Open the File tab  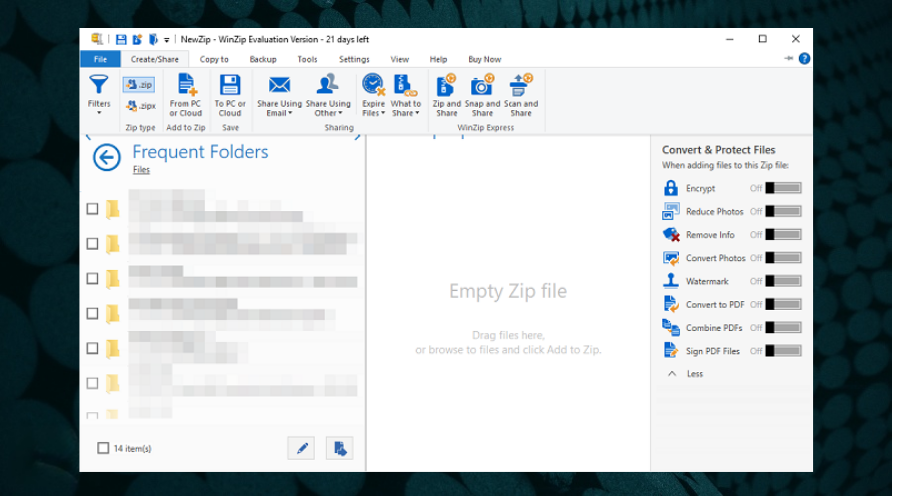pyautogui.click(x=100, y=59)
